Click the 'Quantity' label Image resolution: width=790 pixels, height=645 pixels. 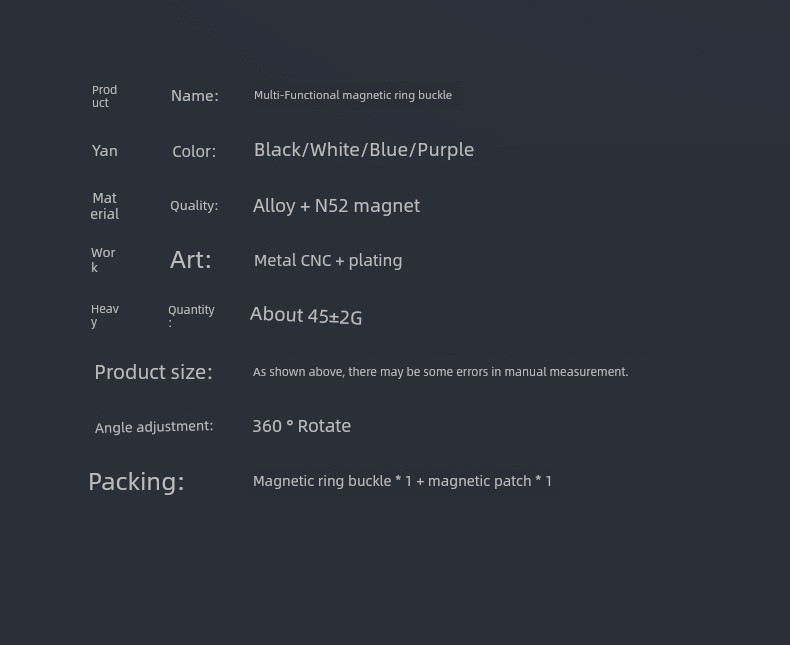point(191,315)
